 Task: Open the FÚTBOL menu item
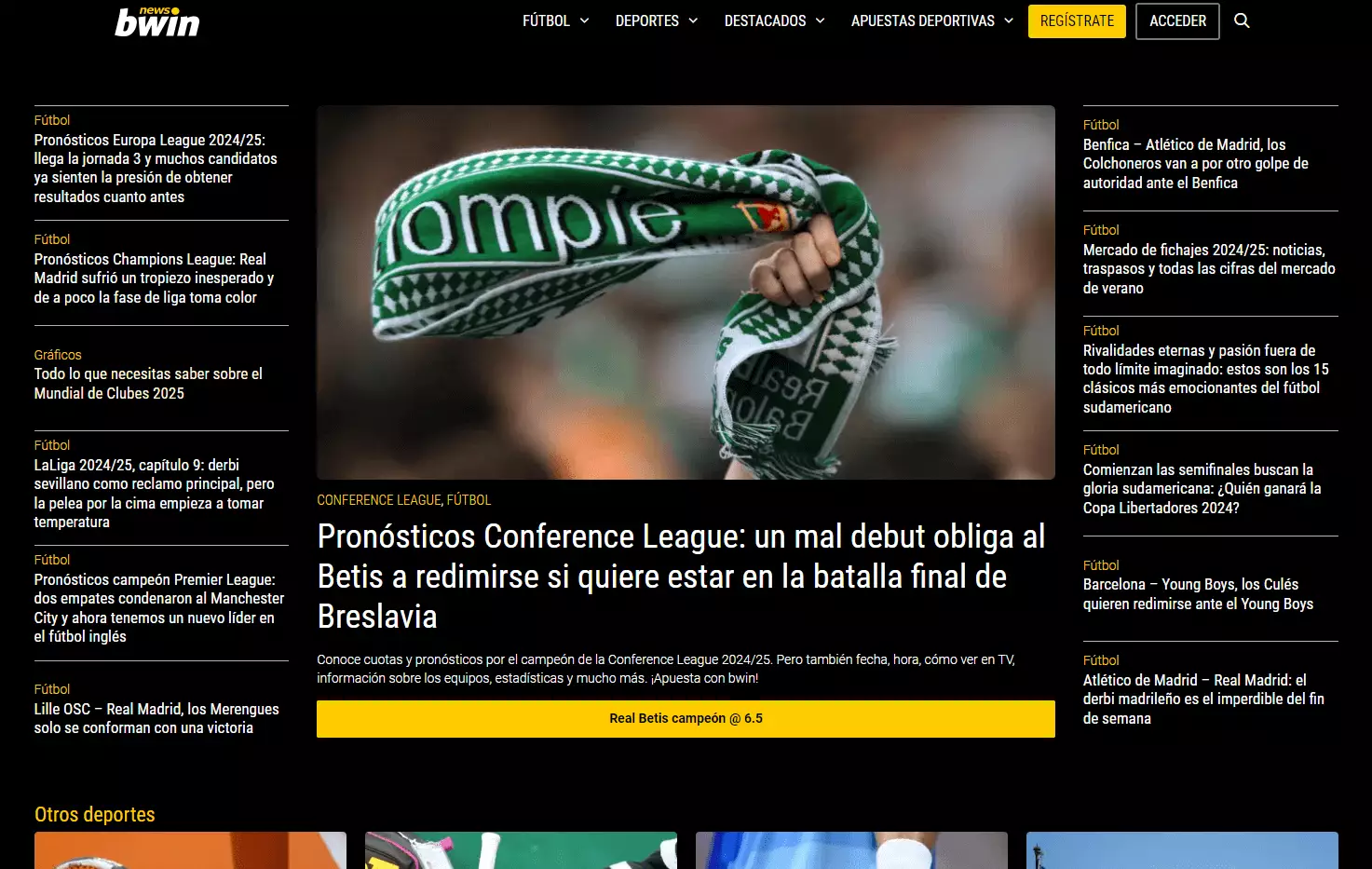pos(546,20)
